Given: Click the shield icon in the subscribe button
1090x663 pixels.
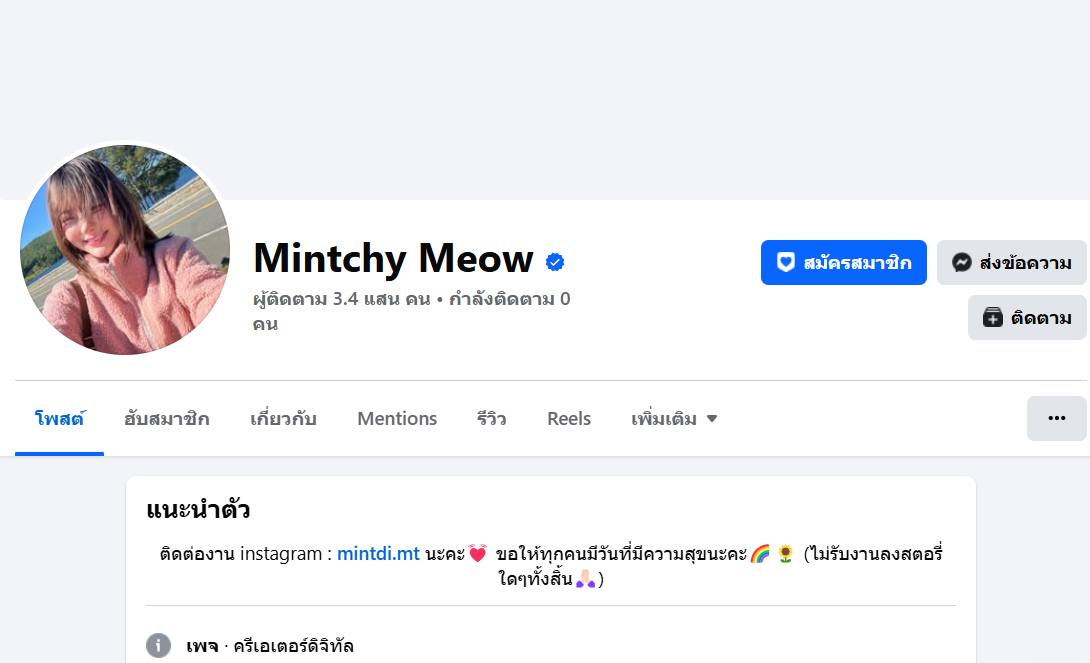Looking at the screenshot, I should 786,262.
